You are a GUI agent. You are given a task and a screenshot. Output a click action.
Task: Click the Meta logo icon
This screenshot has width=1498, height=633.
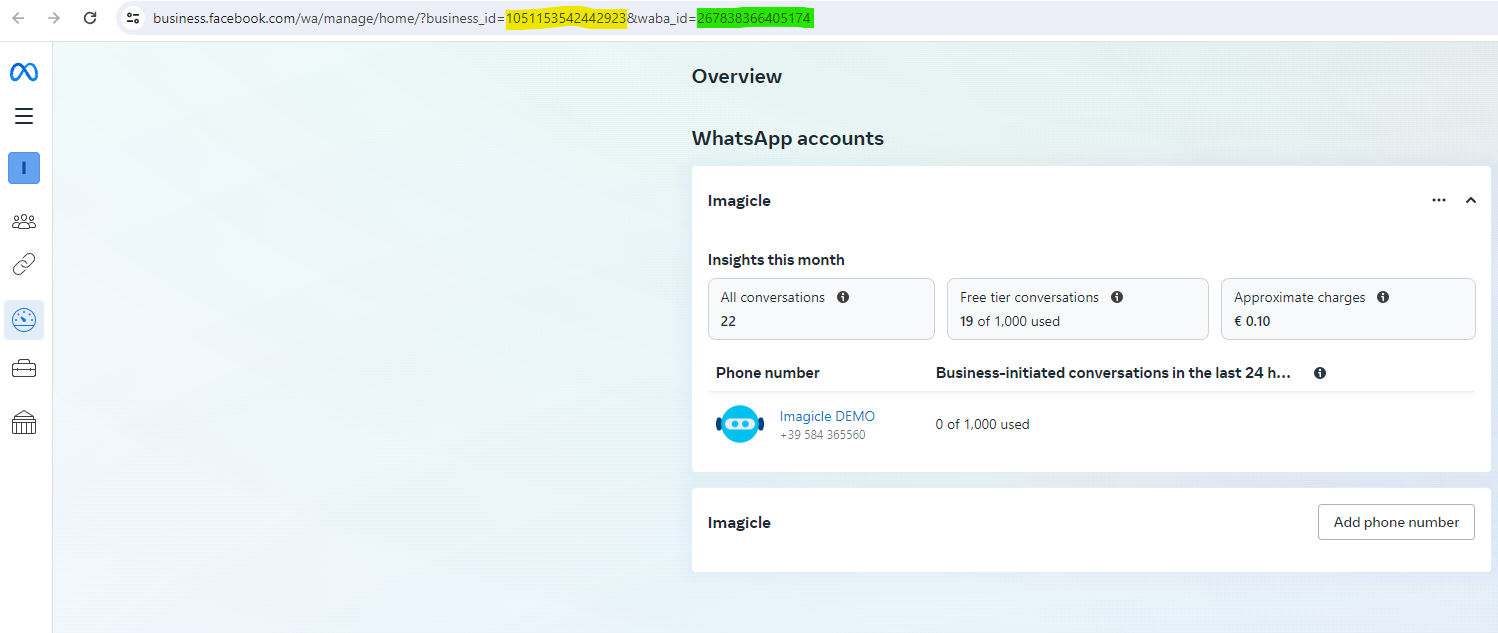[x=24, y=72]
